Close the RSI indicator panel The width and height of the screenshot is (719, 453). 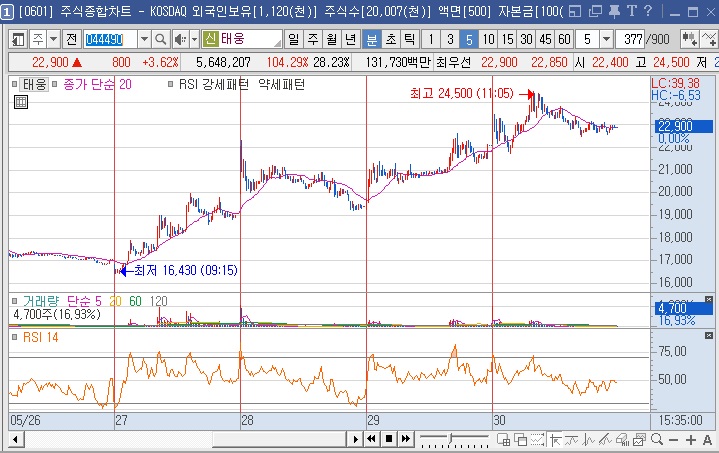coord(708,336)
